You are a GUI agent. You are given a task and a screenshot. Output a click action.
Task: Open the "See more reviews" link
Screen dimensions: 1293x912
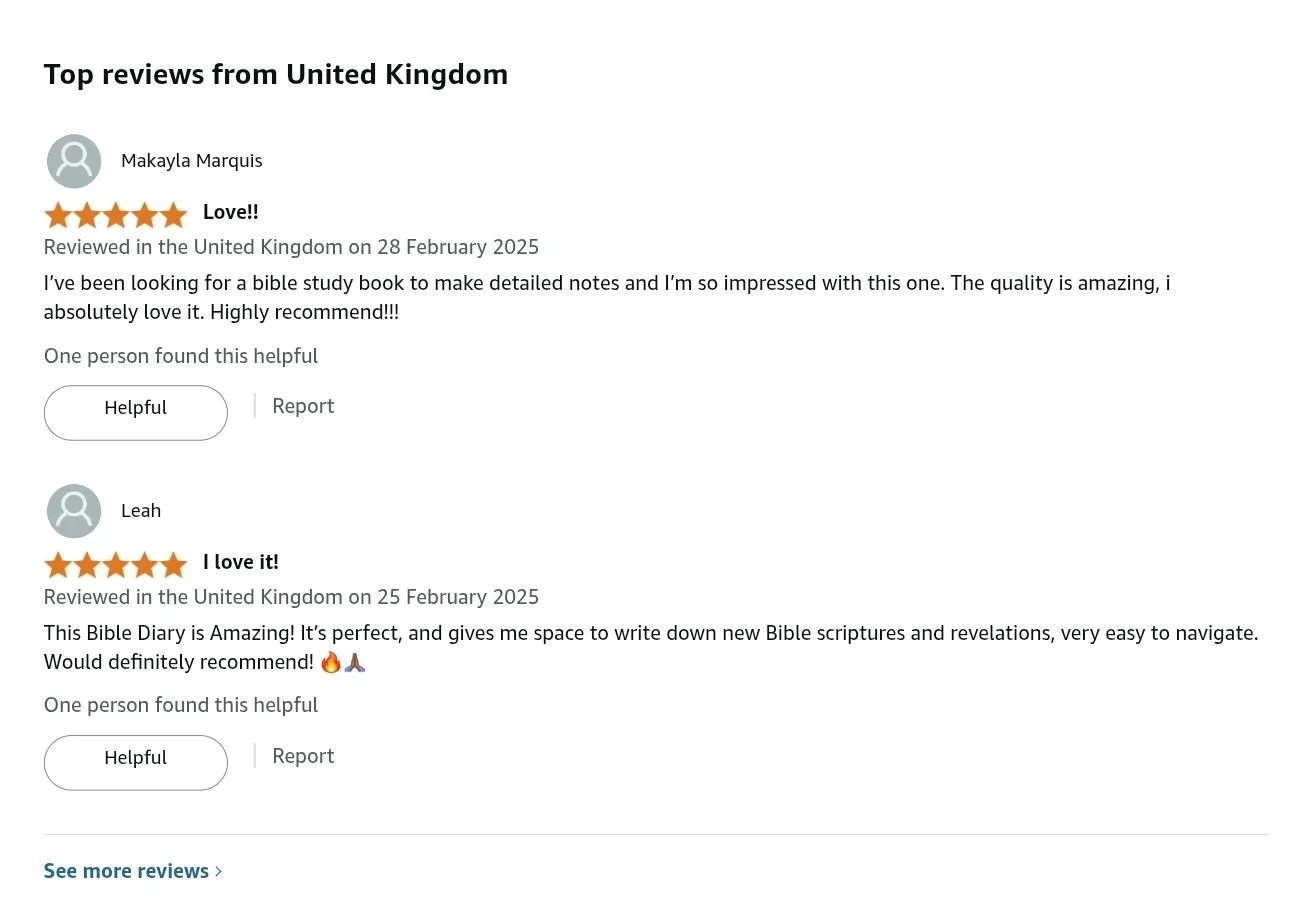click(126, 871)
